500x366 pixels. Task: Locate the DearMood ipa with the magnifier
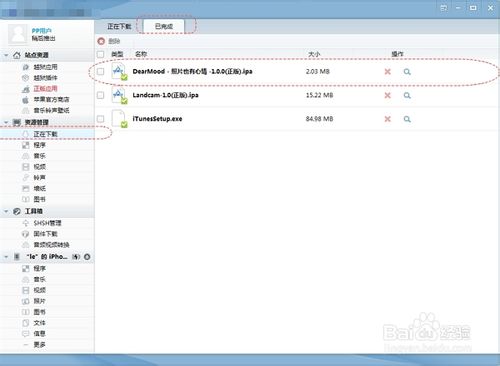[407, 72]
